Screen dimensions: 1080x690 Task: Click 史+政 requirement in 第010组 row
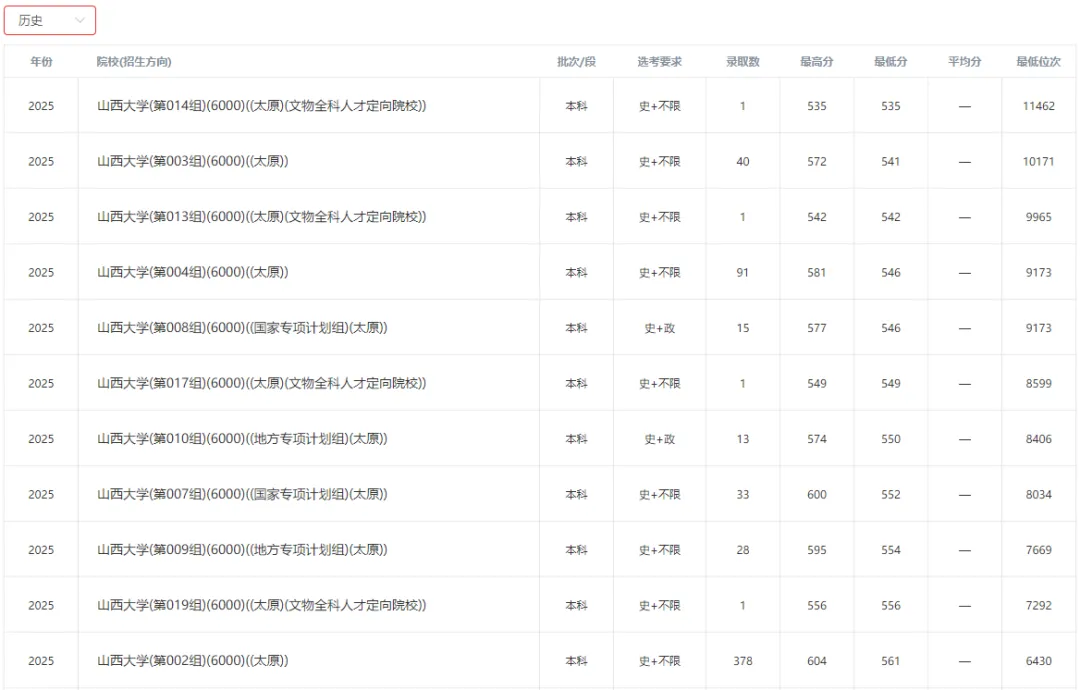point(659,439)
